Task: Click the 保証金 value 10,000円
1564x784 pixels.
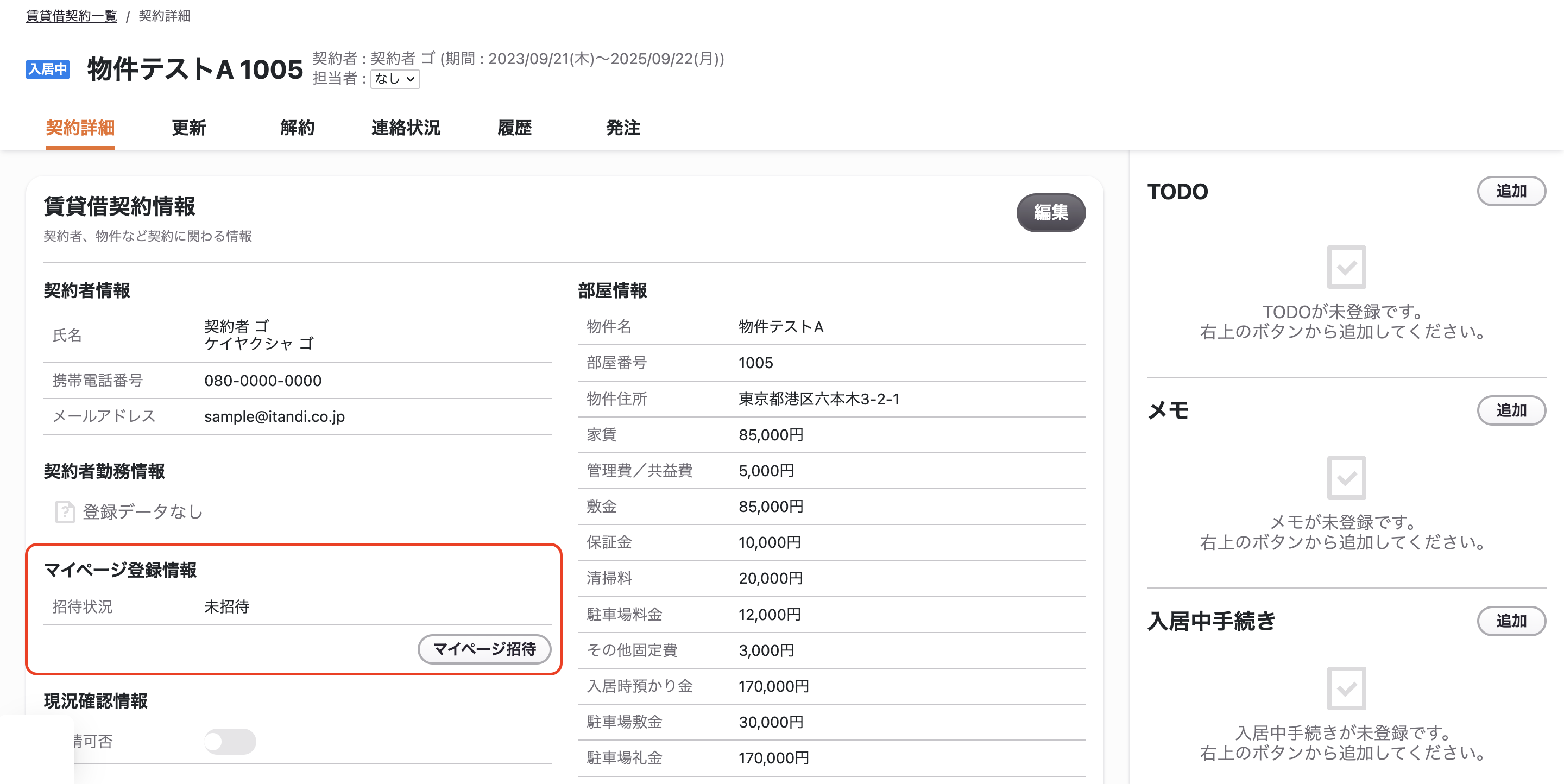Action: [770, 542]
